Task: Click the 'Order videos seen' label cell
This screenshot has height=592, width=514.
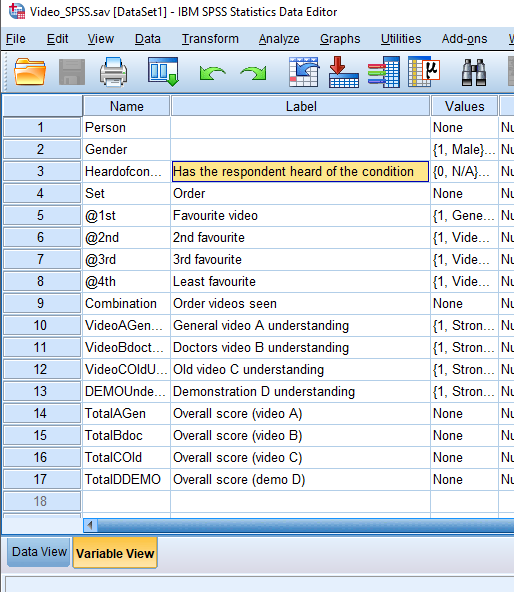Action: pyautogui.click(x=300, y=303)
